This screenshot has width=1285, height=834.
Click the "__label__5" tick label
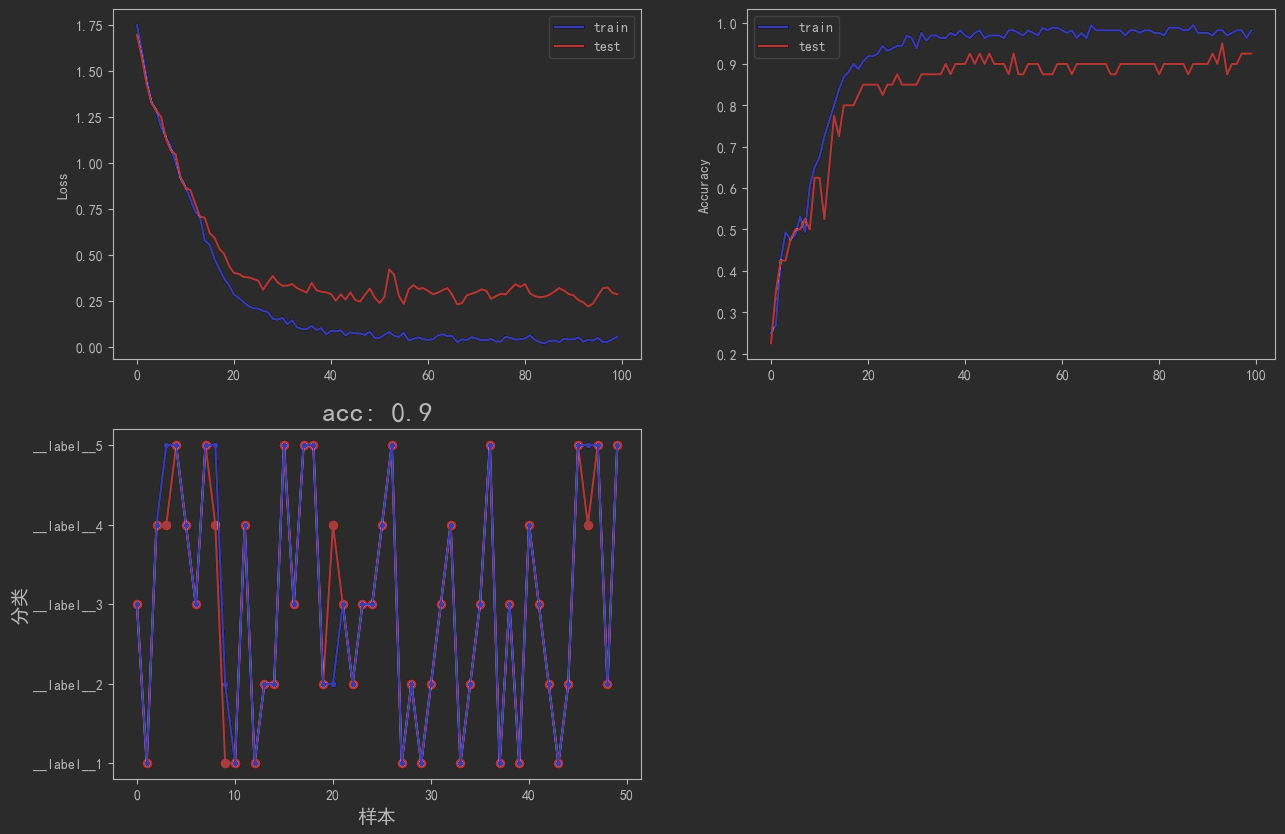[66, 446]
